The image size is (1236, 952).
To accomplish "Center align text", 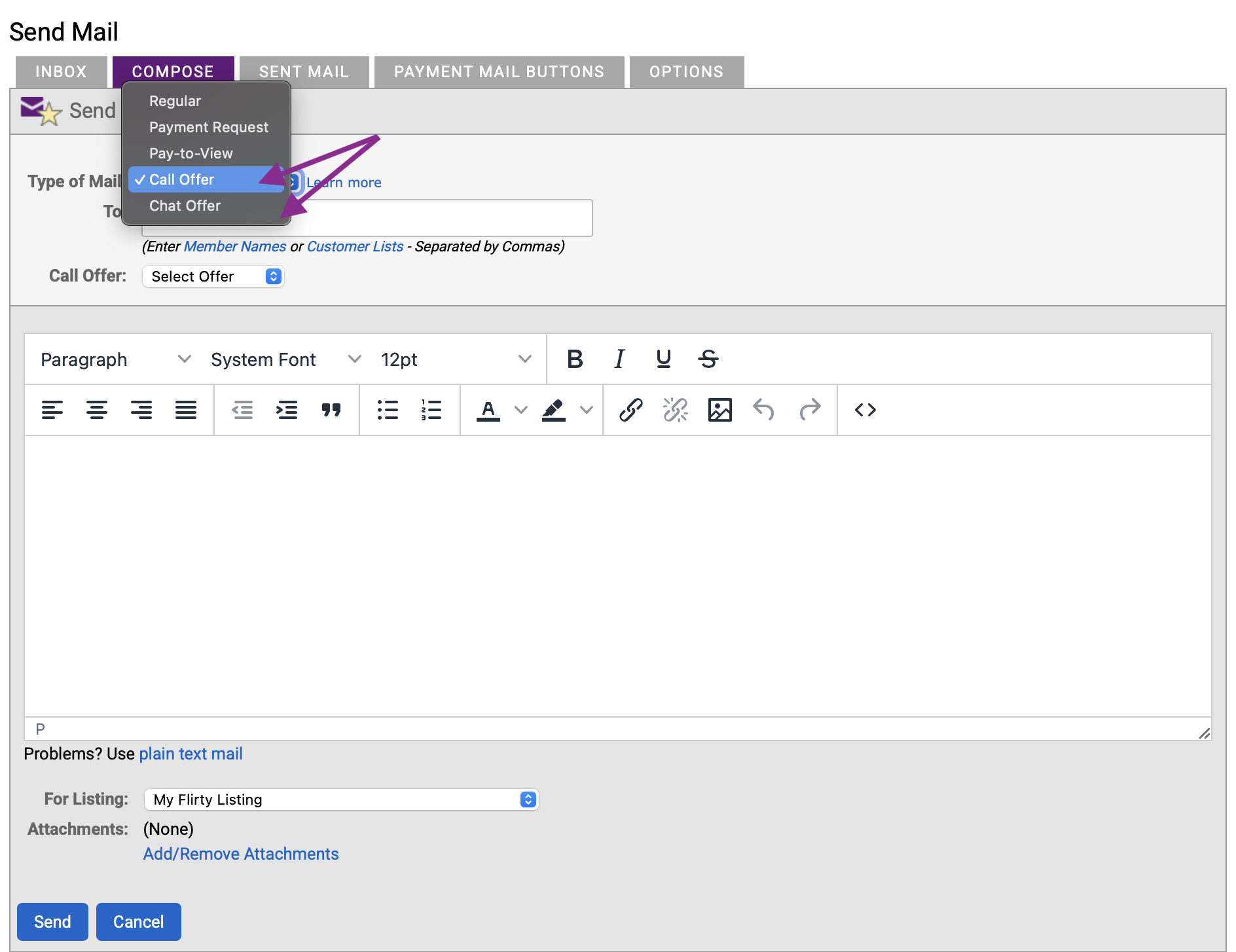I will [x=97, y=410].
